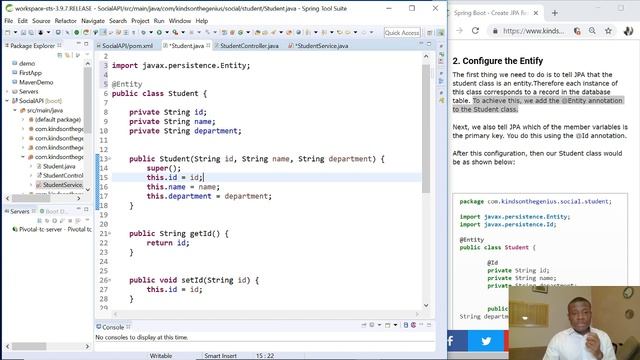Click the Twitter share button in browser
Screen dimensions: 640x360
(486, 341)
